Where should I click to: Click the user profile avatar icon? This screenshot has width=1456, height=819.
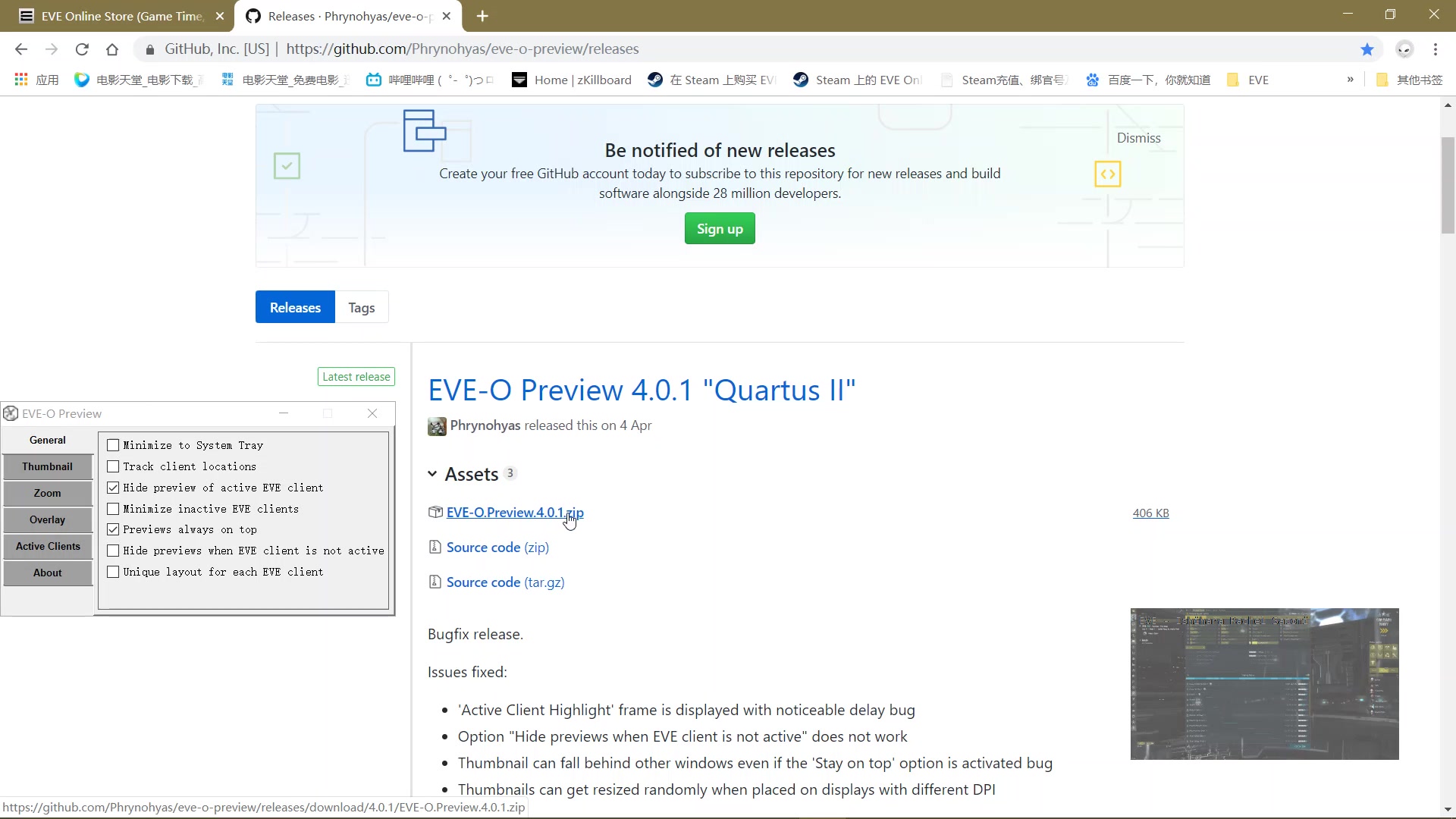click(x=1404, y=49)
